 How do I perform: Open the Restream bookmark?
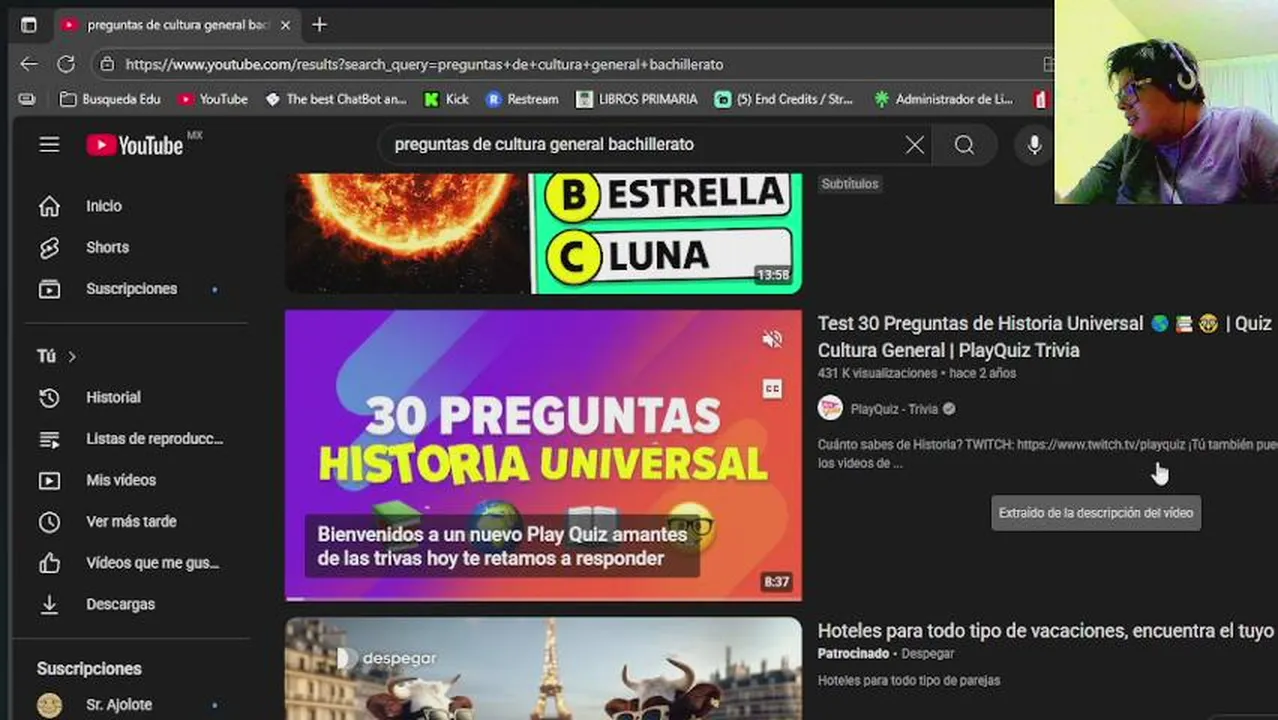pos(522,99)
